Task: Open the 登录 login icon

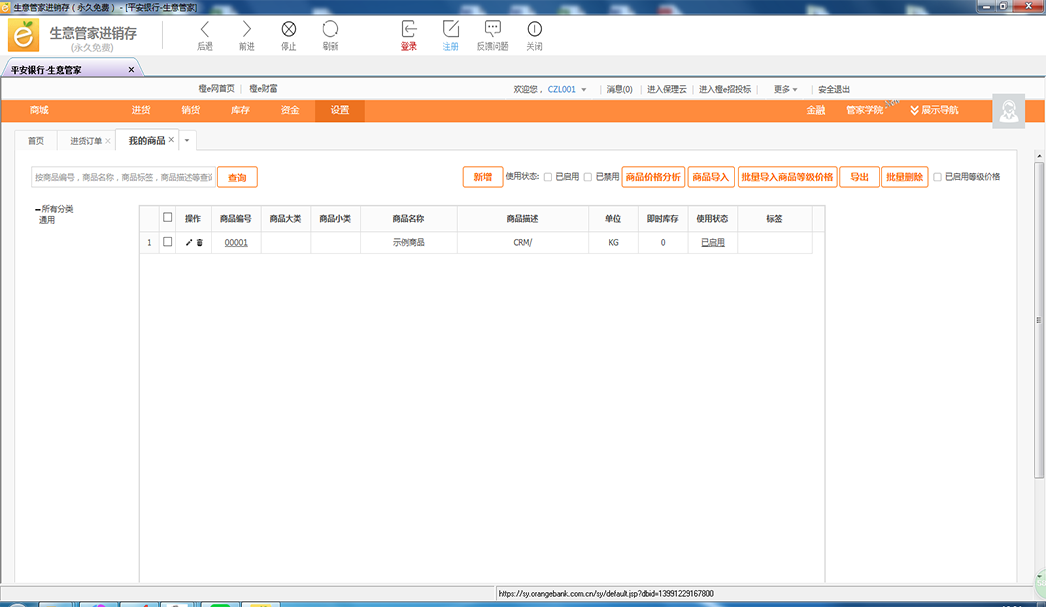Action: click(409, 30)
